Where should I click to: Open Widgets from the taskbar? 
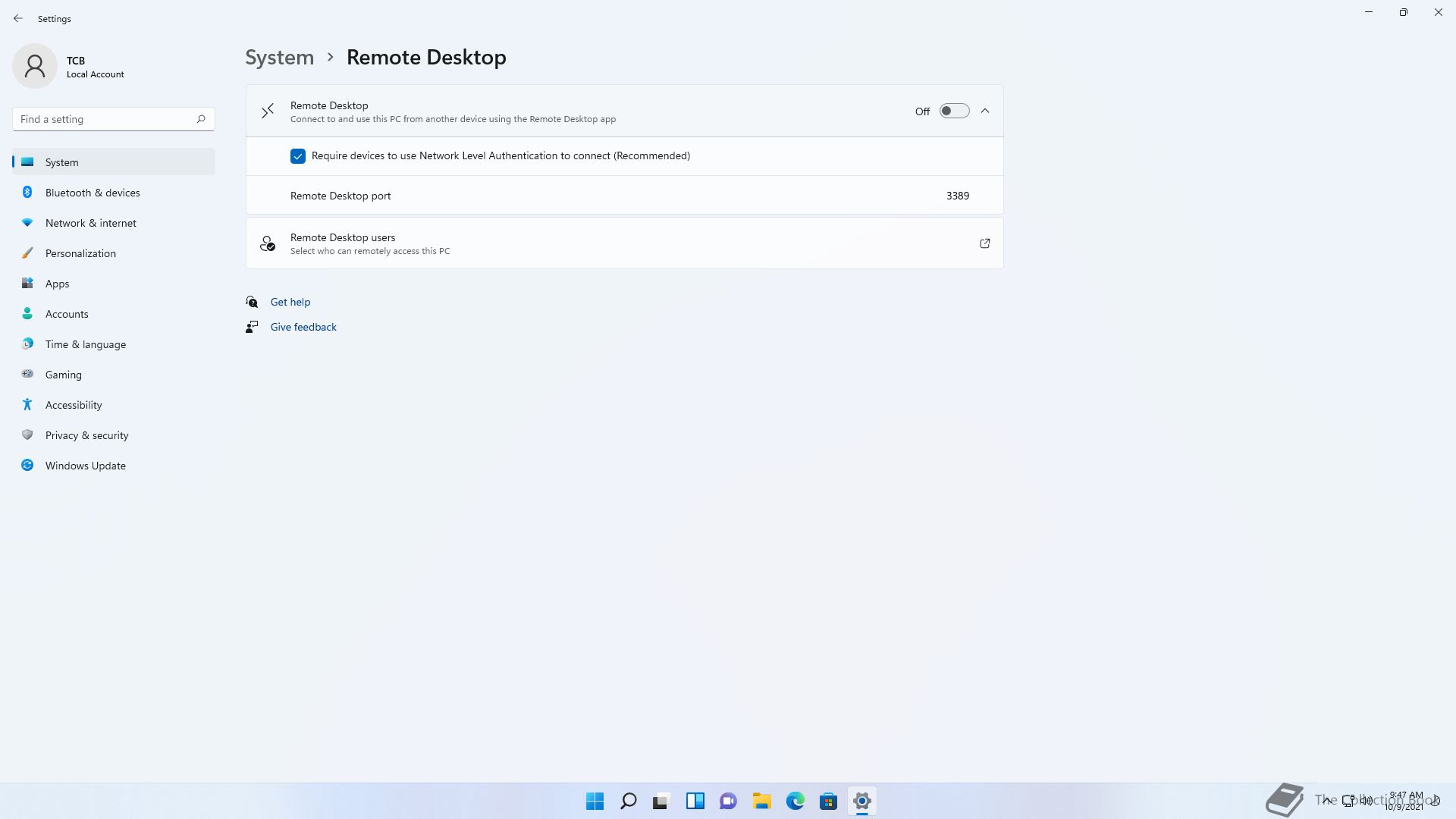pyautogui.click(x=695, y=801)
